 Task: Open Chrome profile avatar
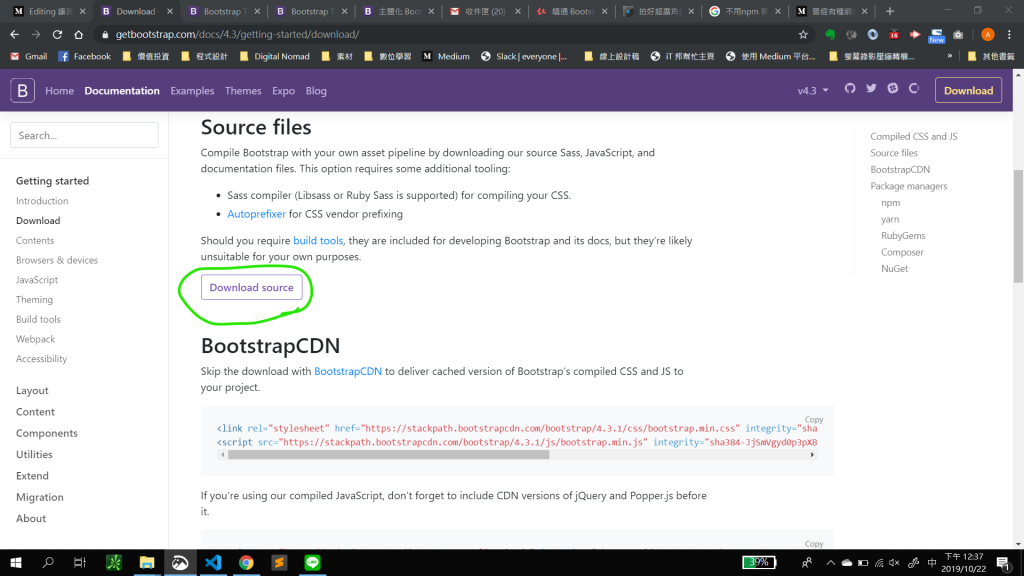pyautogui.click(x=987, y=34)
